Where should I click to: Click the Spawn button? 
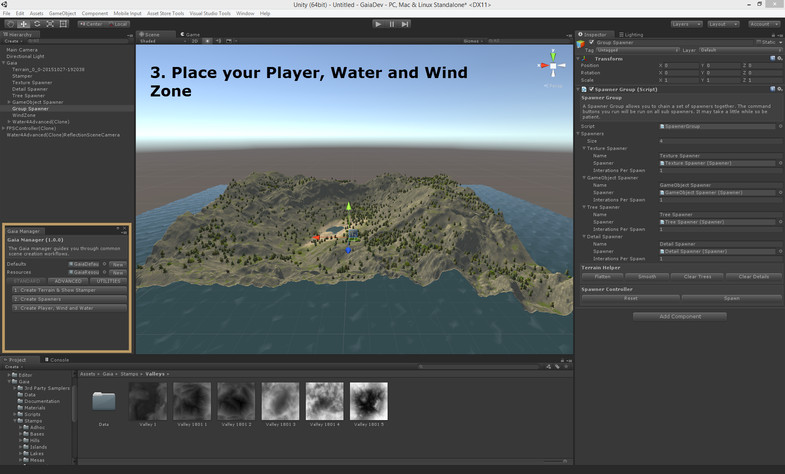click(x=731, y=298)
